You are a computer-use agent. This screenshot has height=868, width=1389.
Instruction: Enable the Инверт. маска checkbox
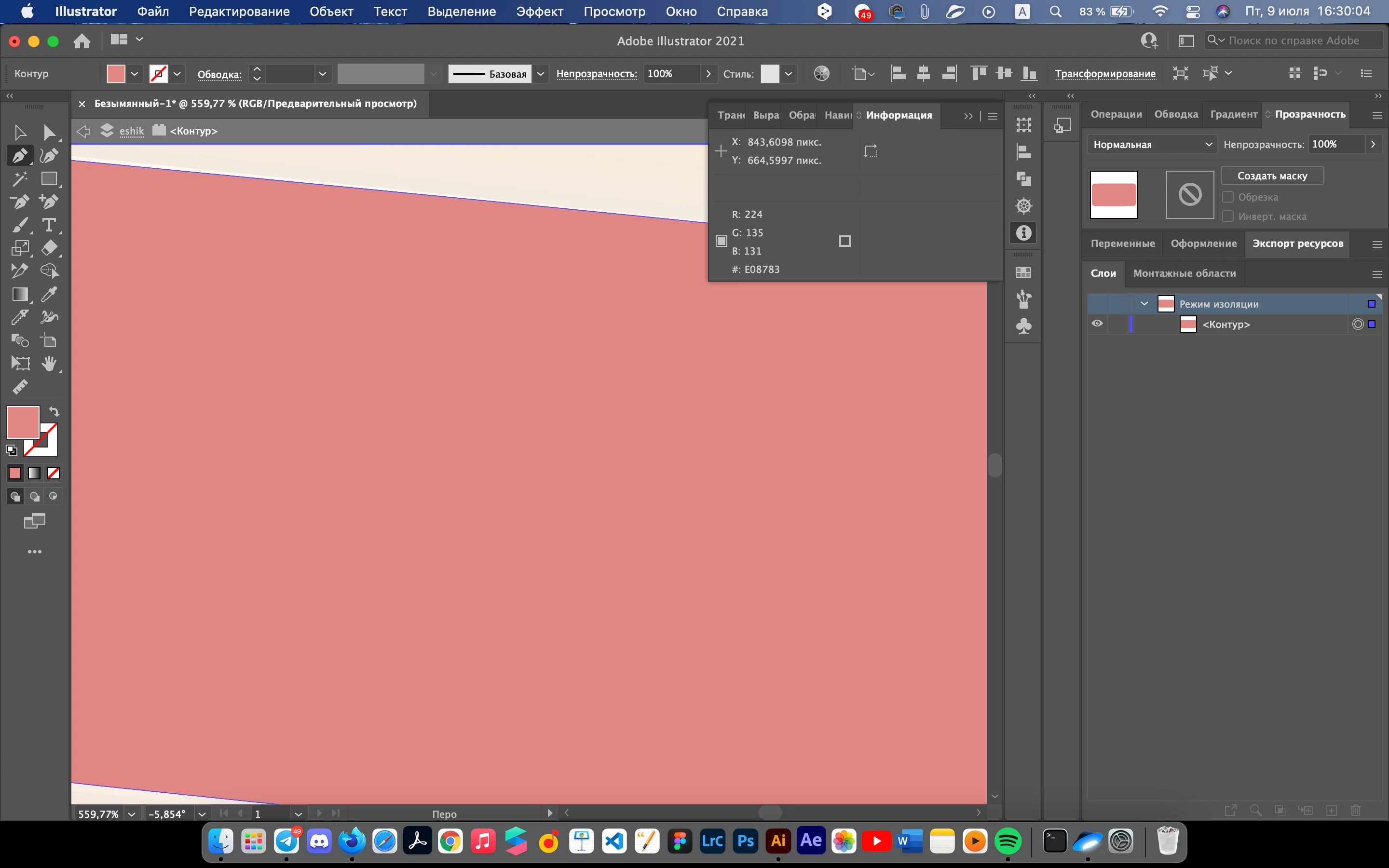(1228, 217)
